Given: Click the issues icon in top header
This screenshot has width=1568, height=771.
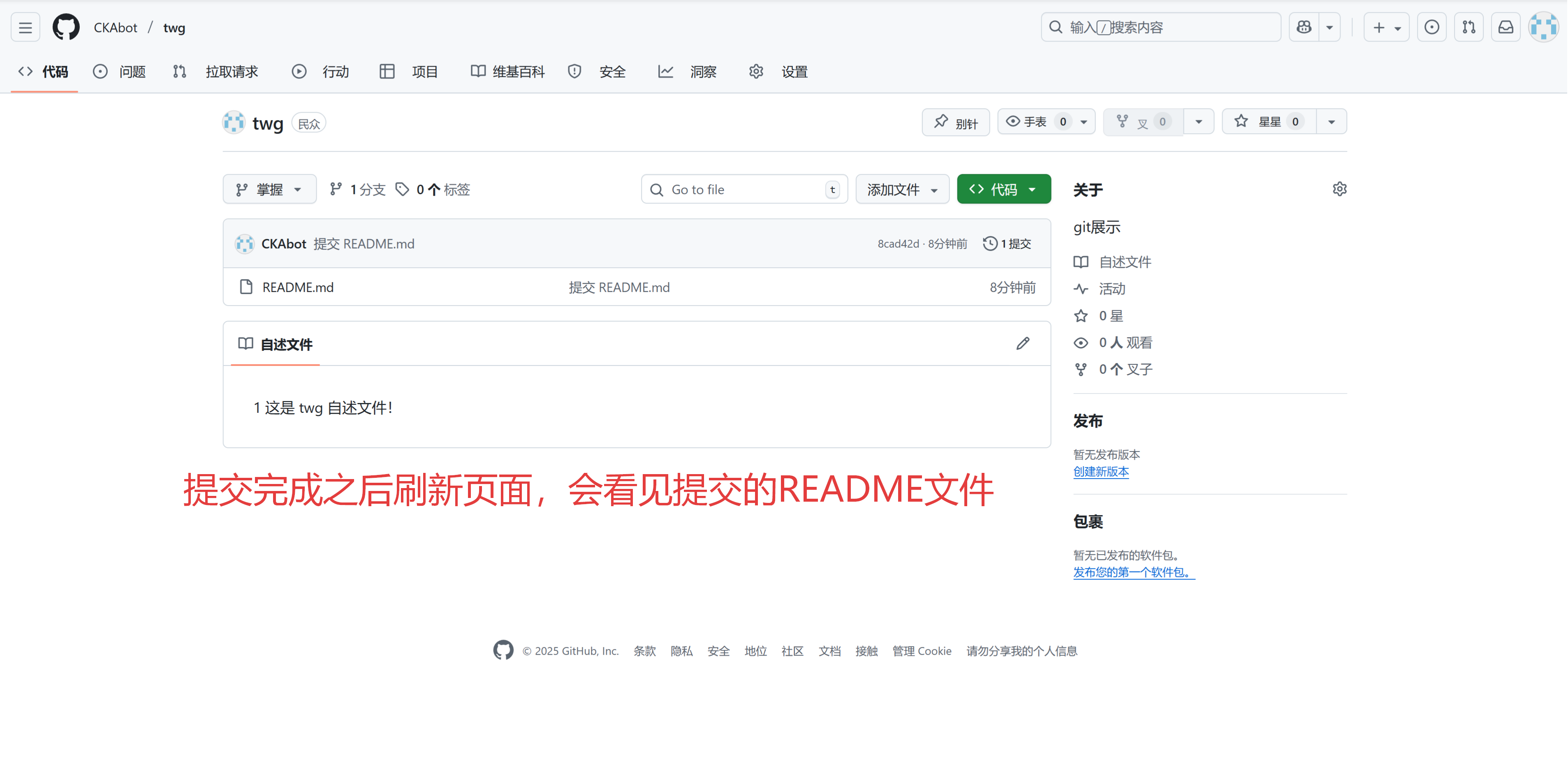Looking at the screenshot, I should (1431, 28).
